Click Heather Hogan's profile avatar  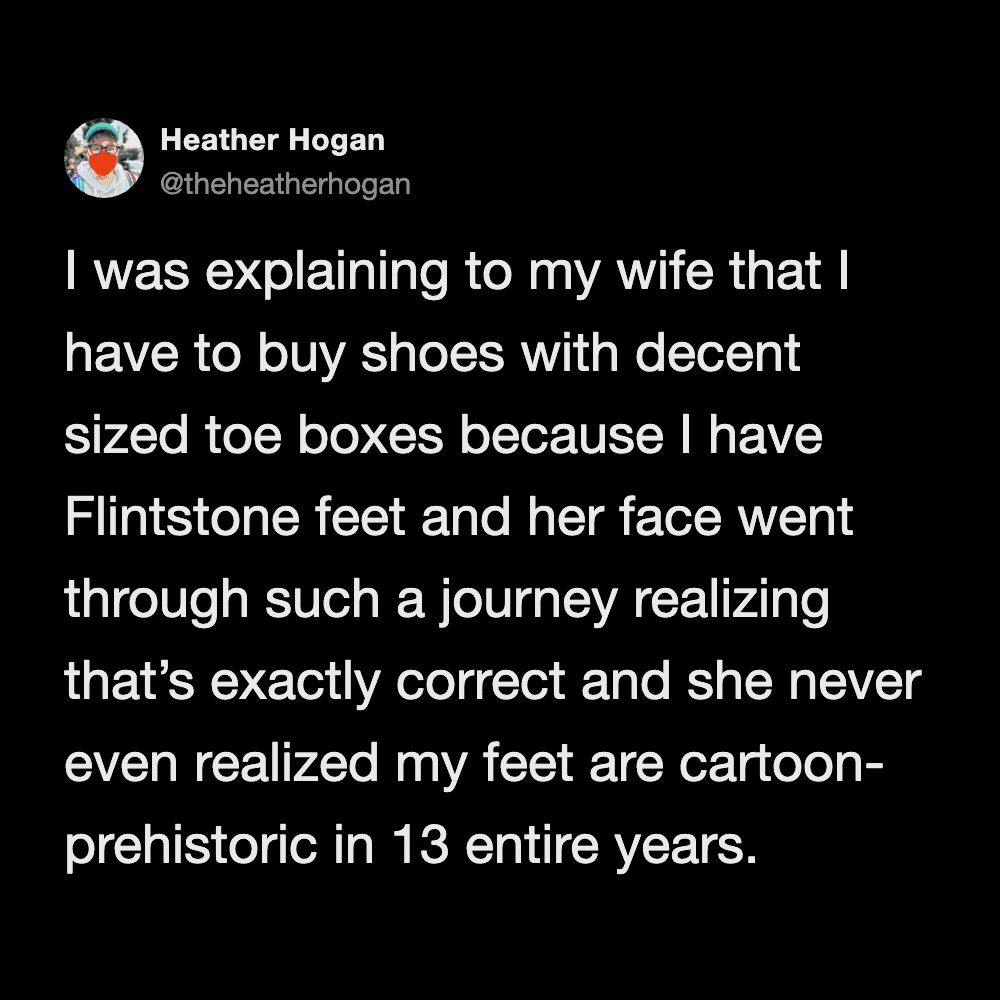click(x=104, y=158)
